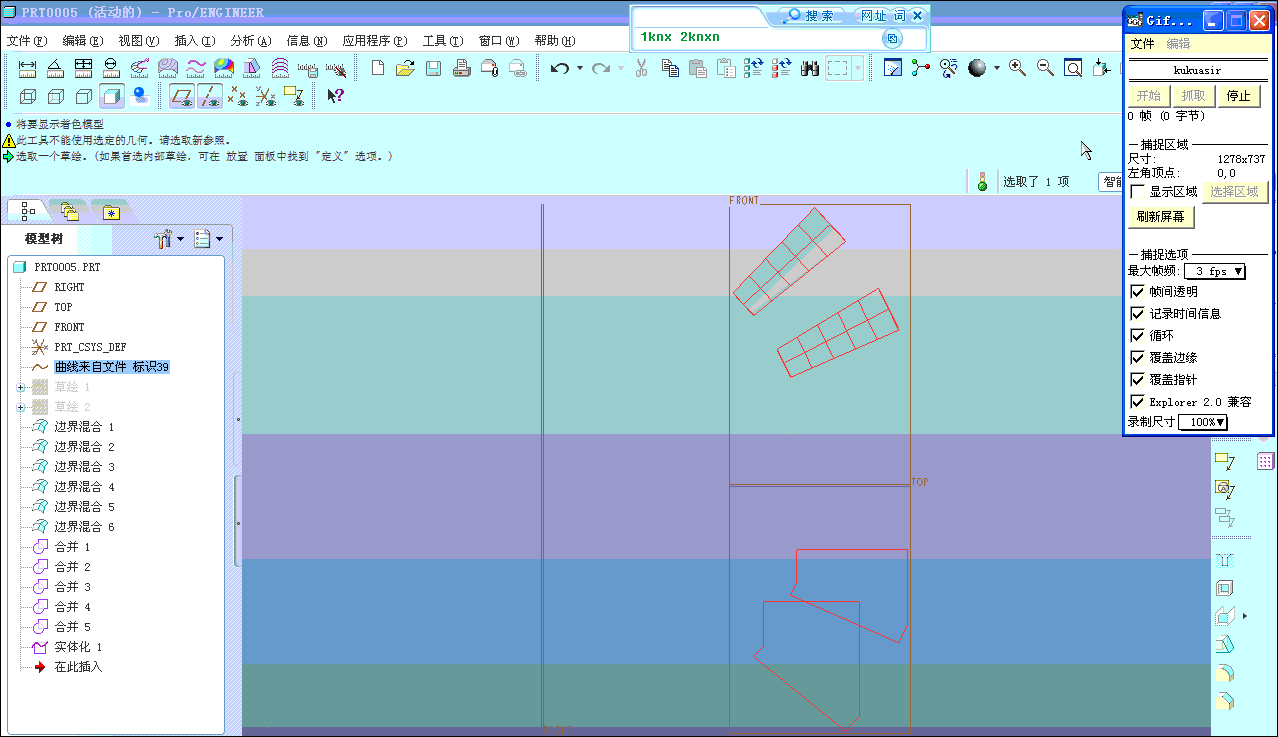Image resolution: width=1278 pixels, height=737 pixels.
Task: Open the 工具(T) menu
Action: click(442, 41)
